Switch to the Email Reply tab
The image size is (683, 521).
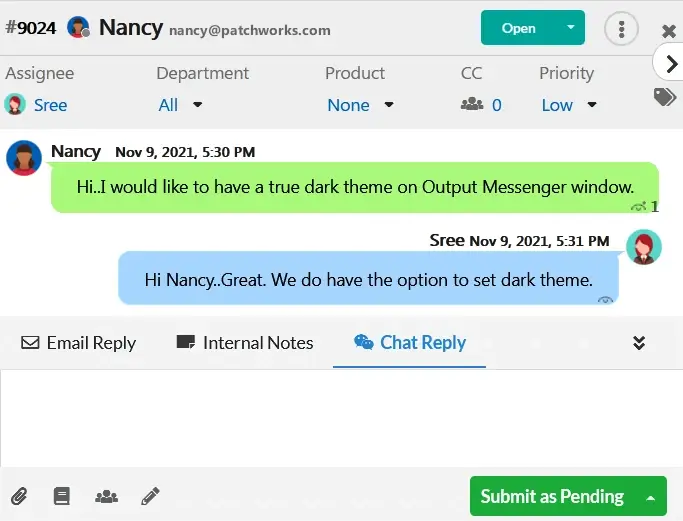79,343
